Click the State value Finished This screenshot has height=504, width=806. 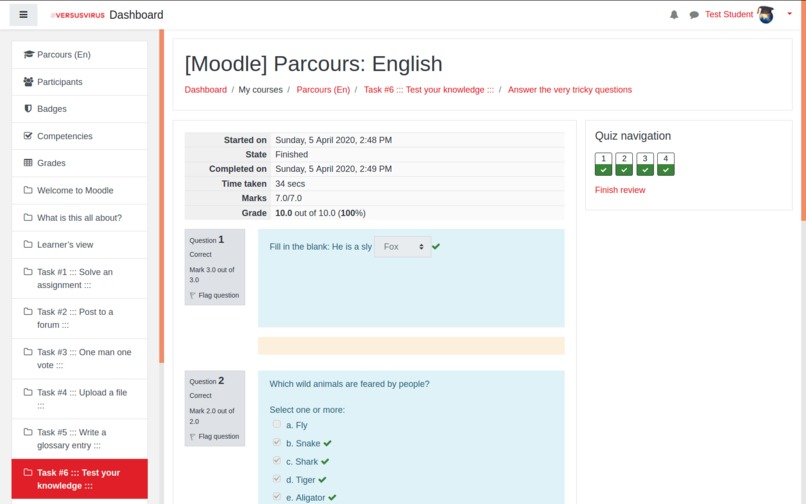click(x=291, y=154)
